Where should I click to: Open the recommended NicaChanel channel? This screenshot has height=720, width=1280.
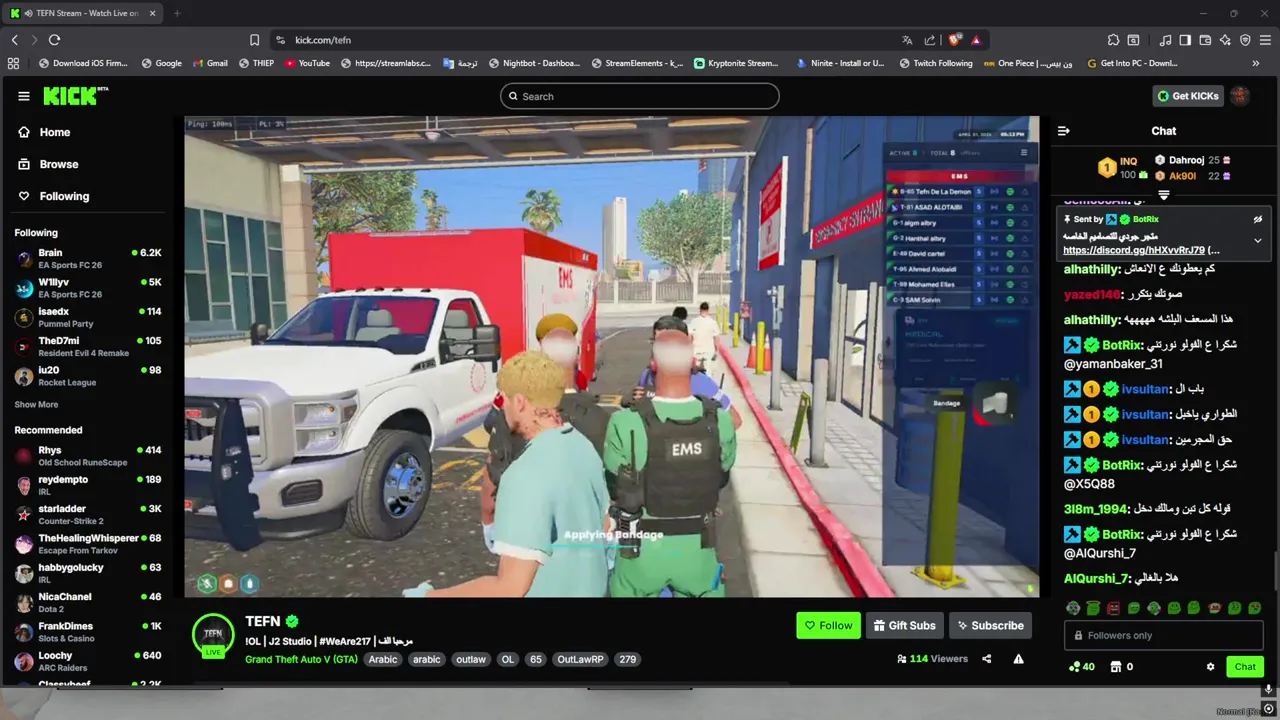point(88,602)
